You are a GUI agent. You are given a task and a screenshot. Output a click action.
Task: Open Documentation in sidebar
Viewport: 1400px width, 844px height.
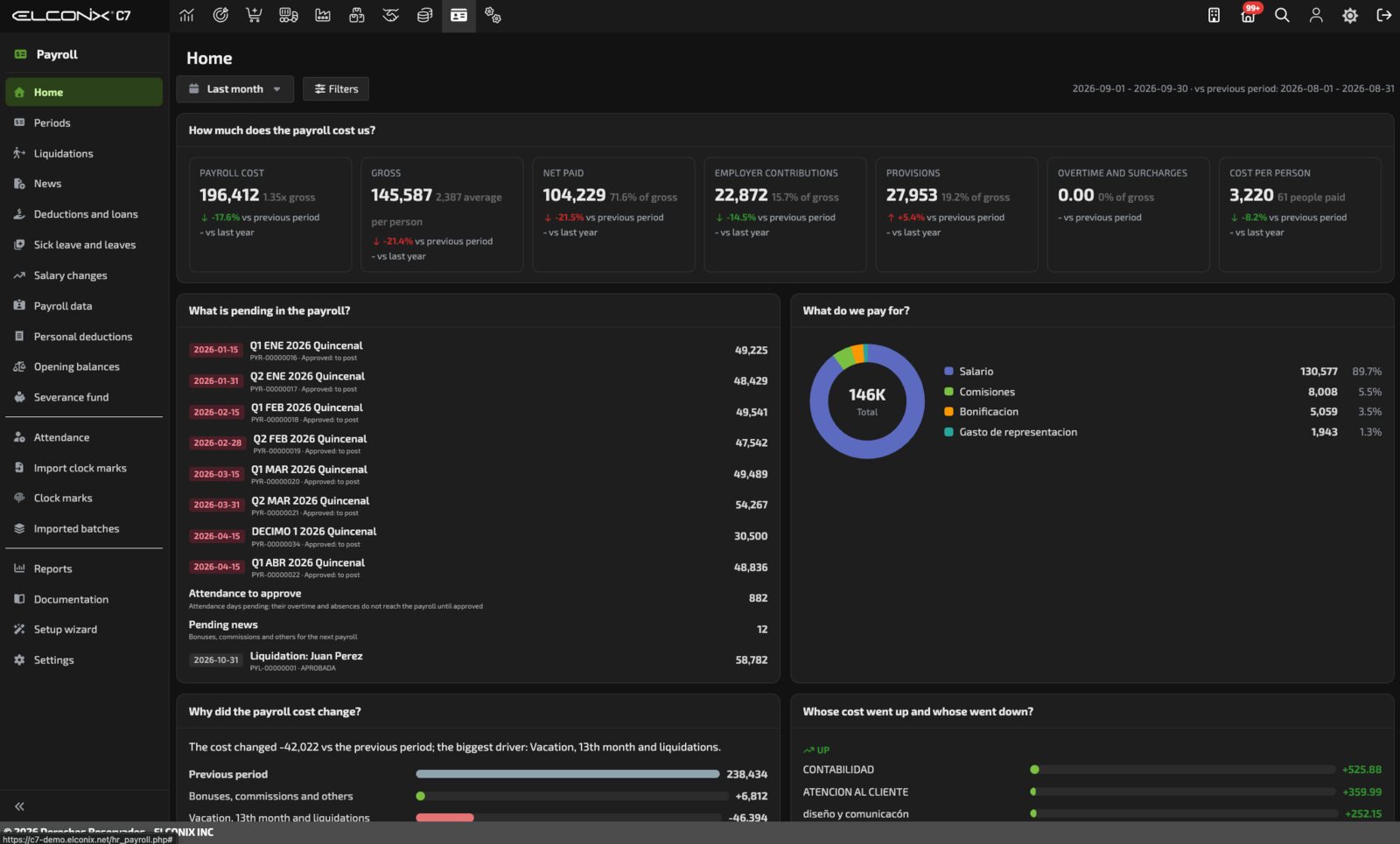point(84,599)
